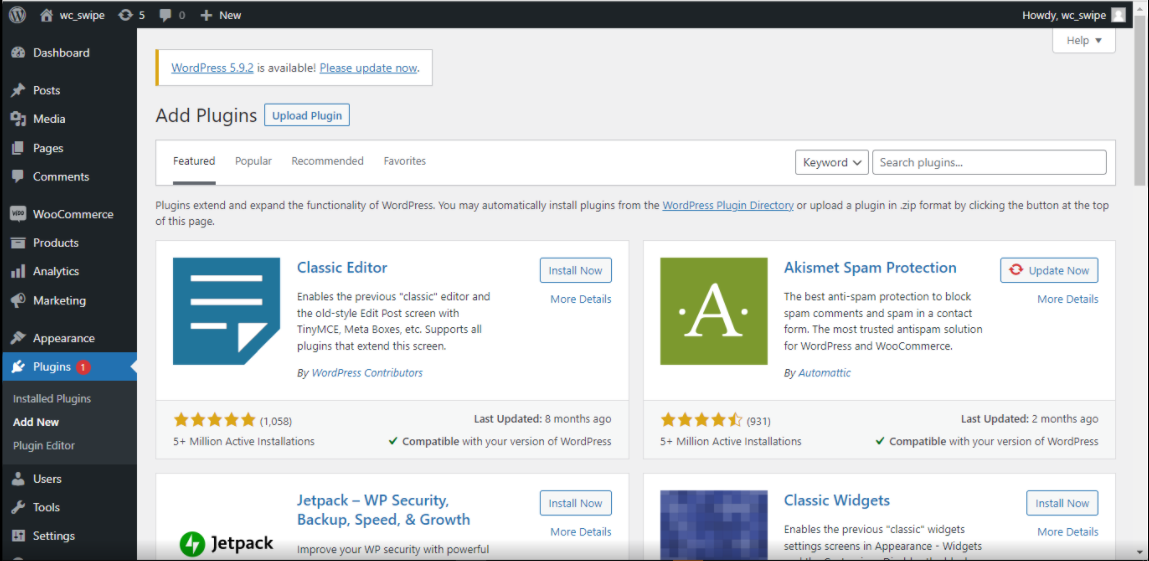Click the WordPress Contributors author link
Screen dimensions: 1149x561
click(367, 373)
